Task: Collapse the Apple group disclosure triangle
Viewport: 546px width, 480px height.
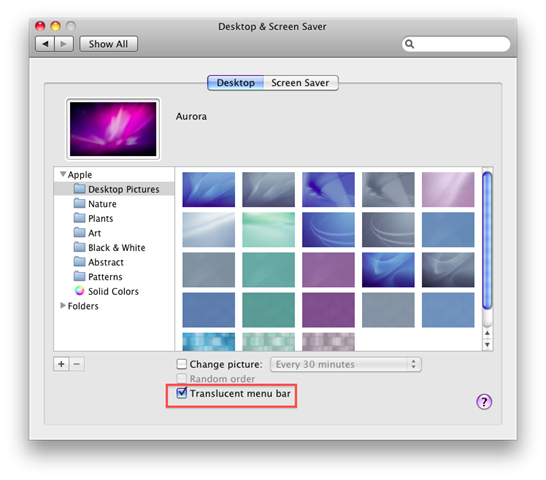Action: (63, 174)
